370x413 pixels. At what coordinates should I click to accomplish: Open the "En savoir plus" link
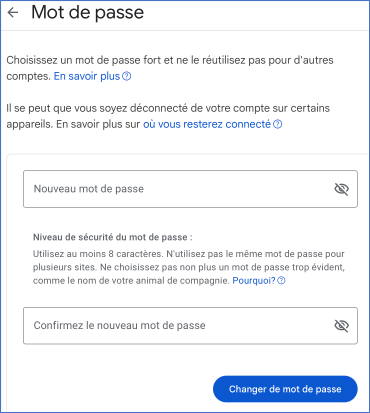tap(87, 76)
